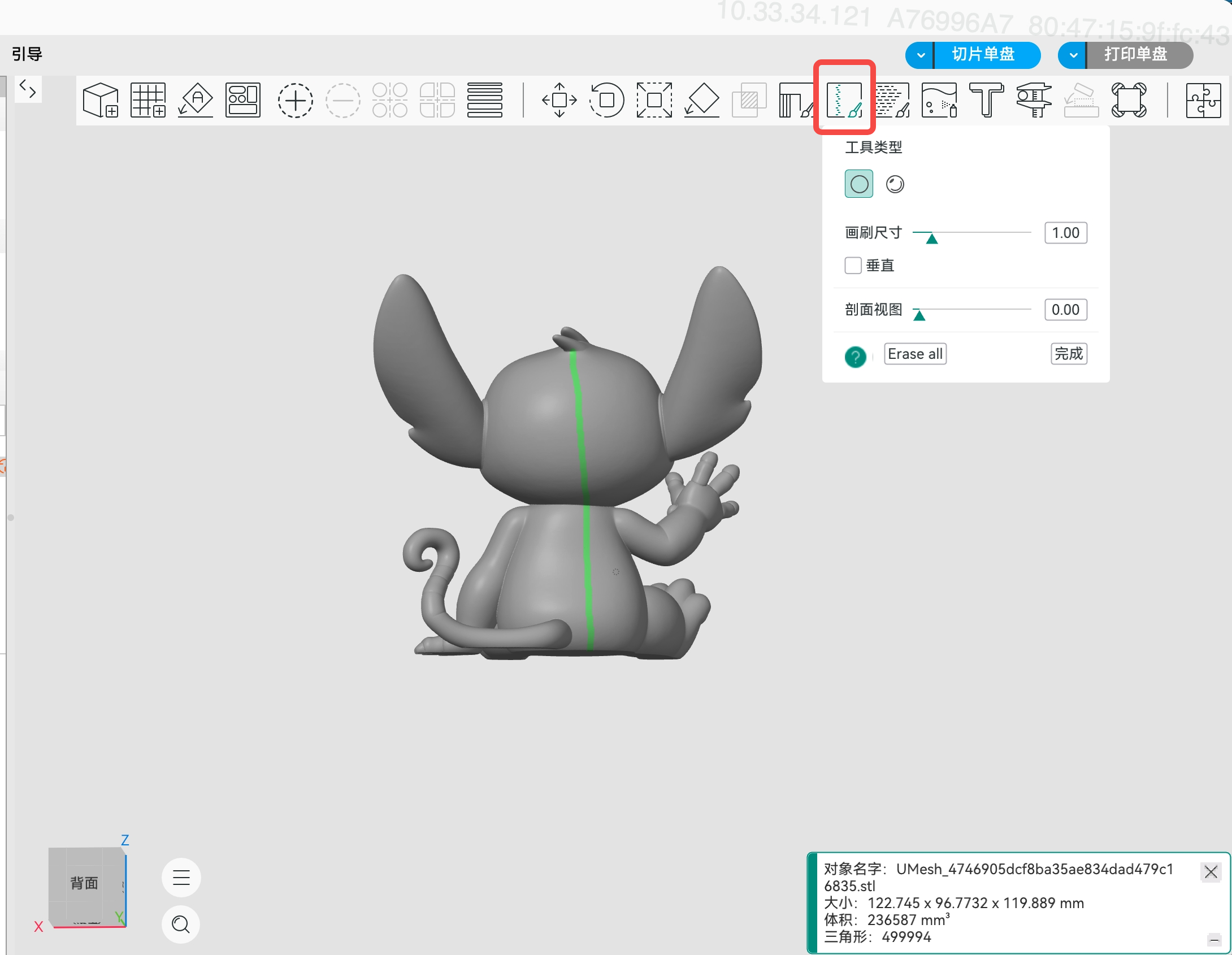This screenshot has width=1232, height=955.
Task: Enable the 垂直 checkbox
Action: tap(853, 265)
